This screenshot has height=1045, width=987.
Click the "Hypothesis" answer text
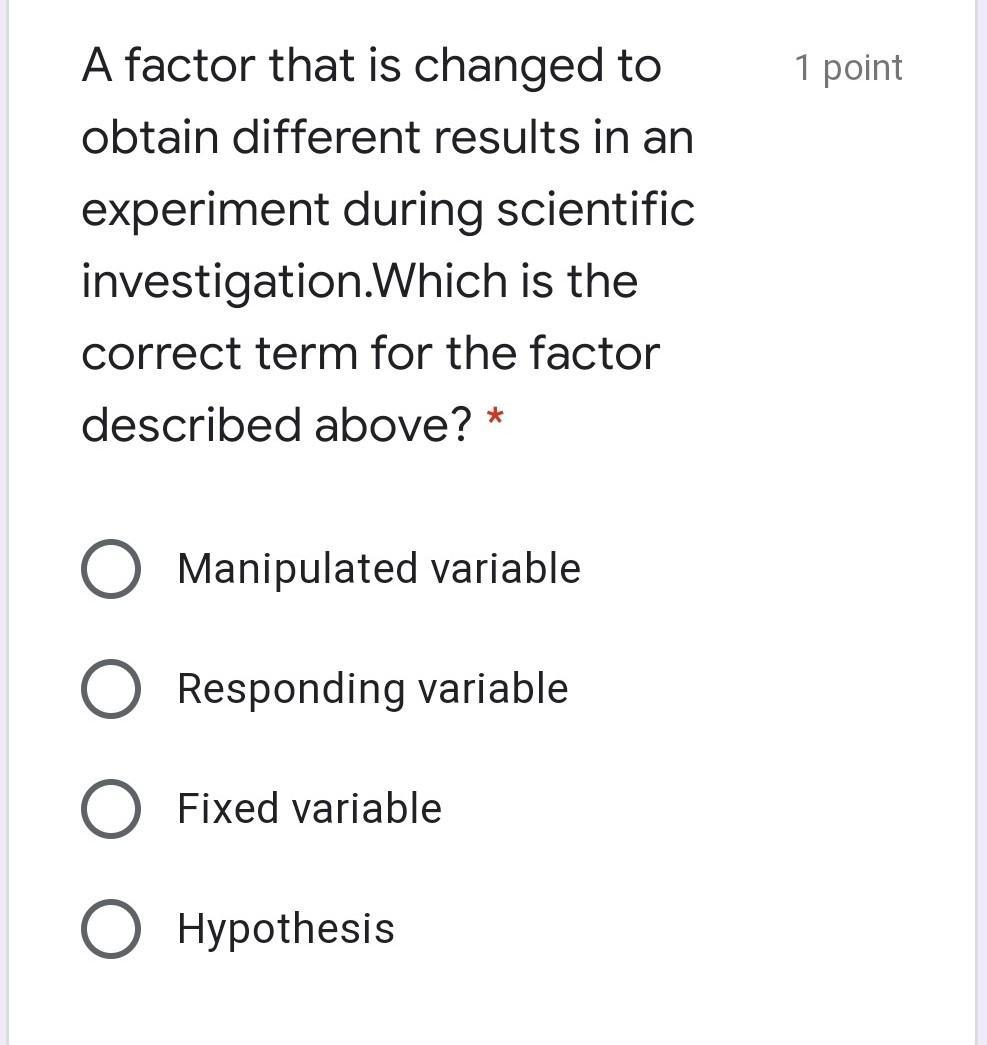286,929
